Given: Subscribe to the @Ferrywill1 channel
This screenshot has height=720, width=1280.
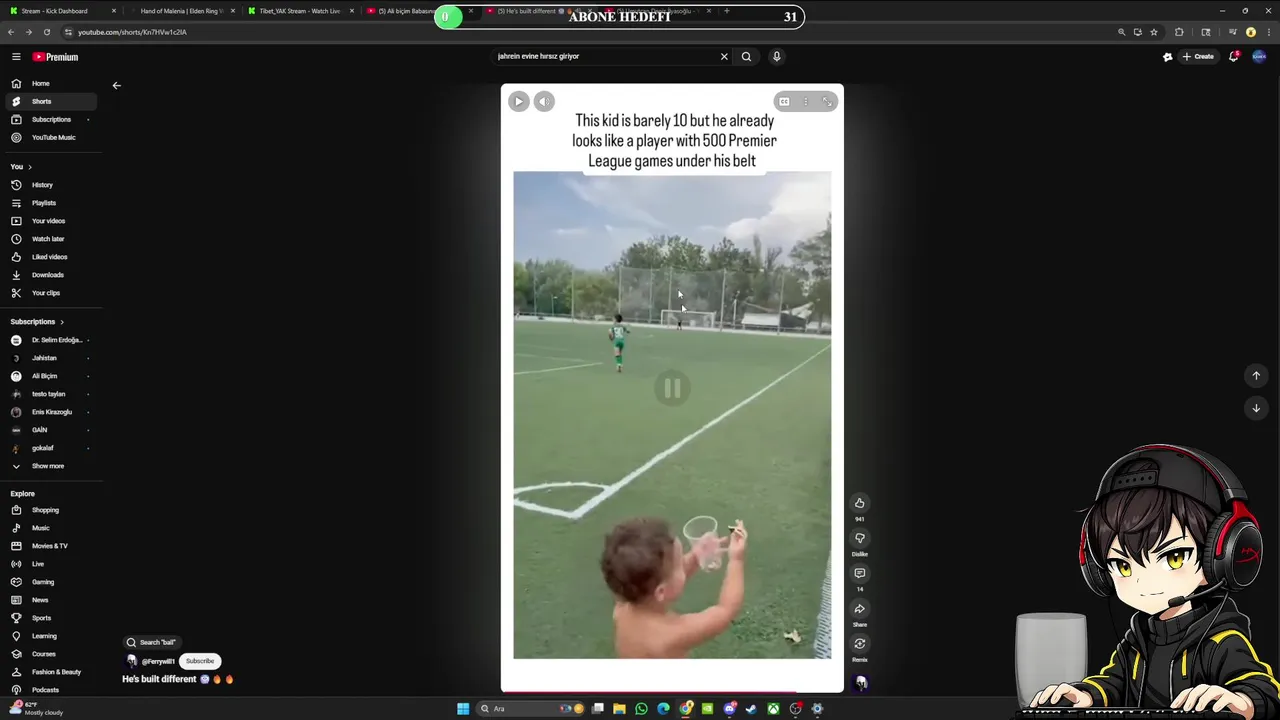Looking at the screenshot, I should click(200, 661).
